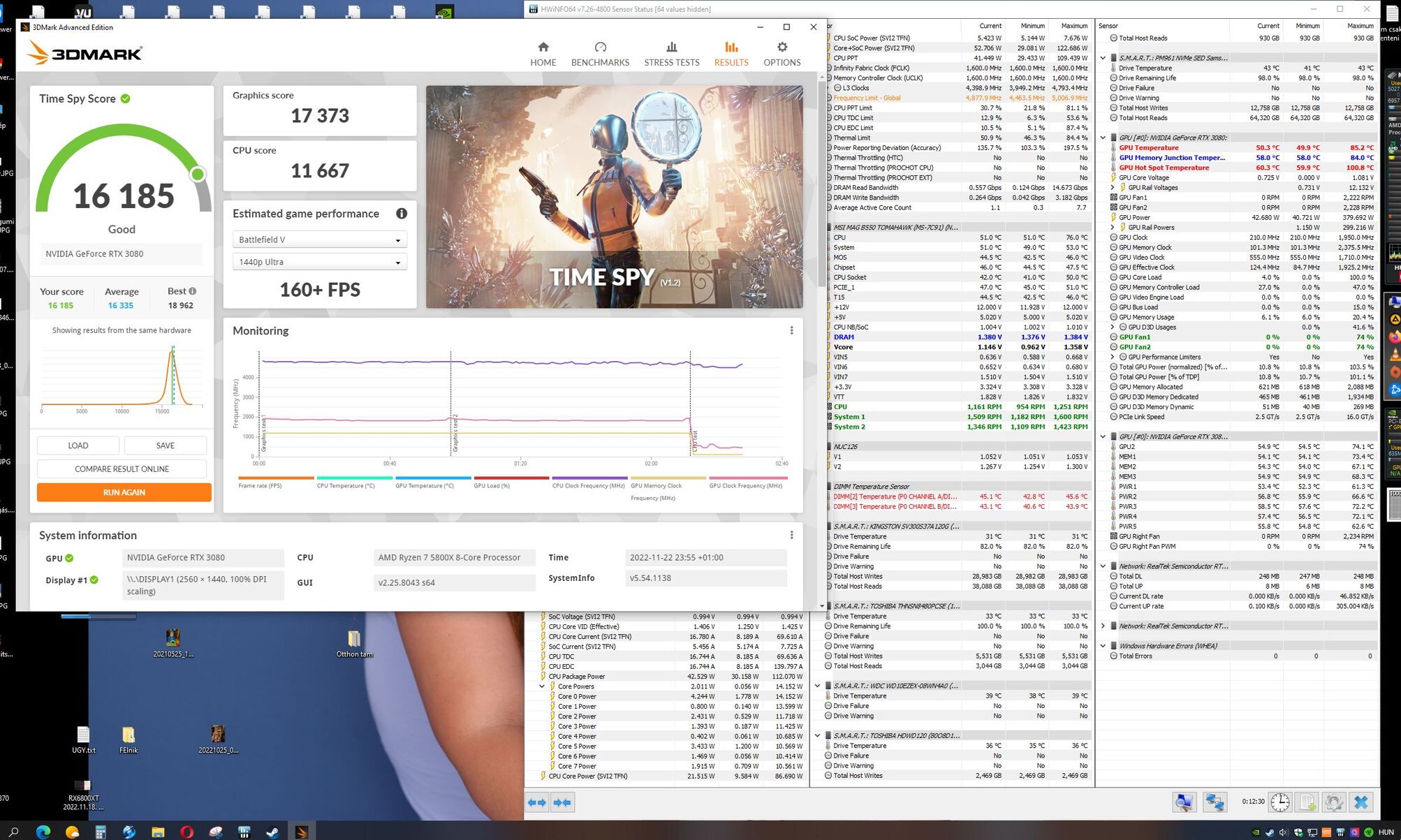Open File Explorer from the taskbar
This screenshot has height=840, width=1401.
coord(158,832)
